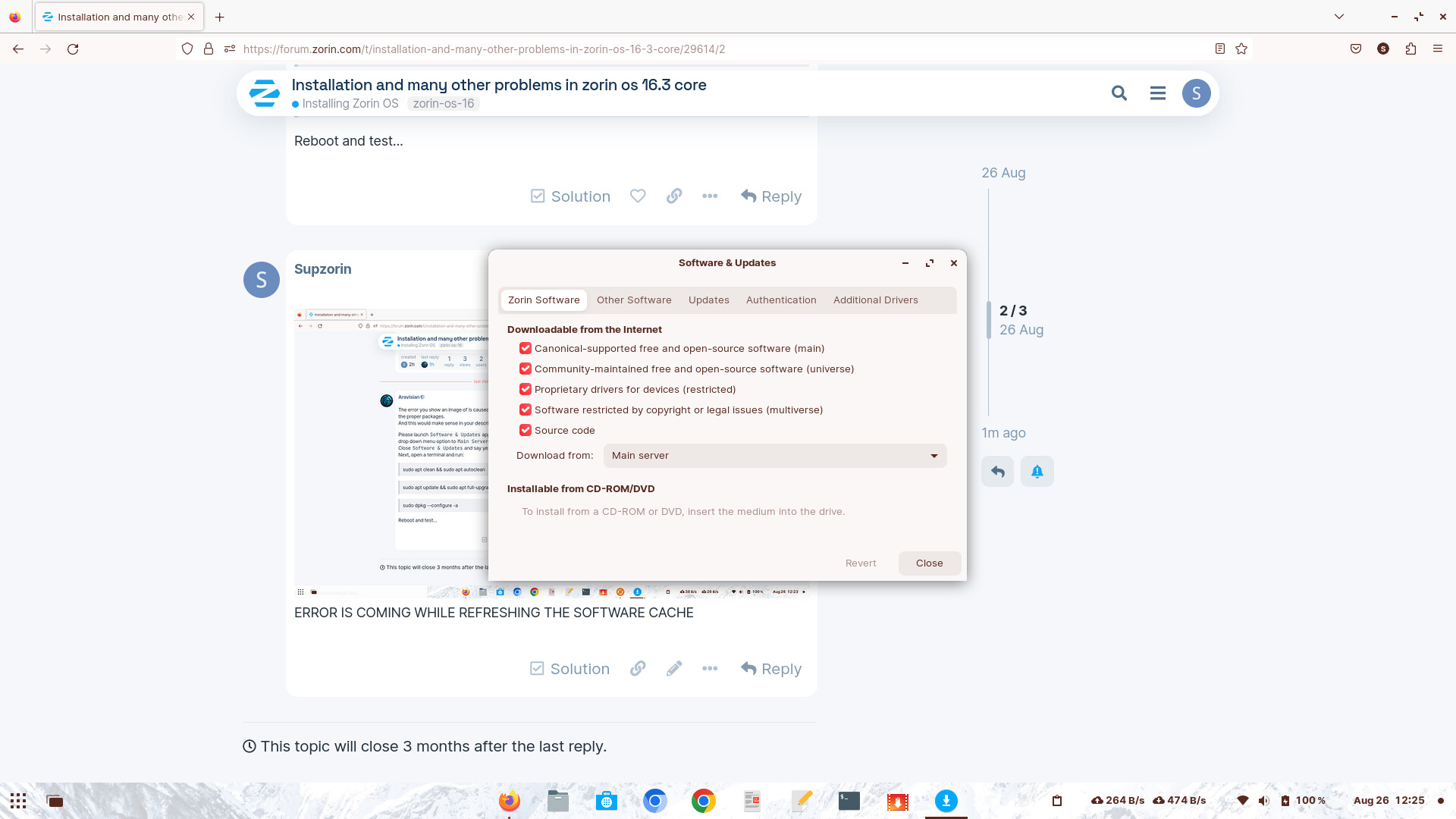Click the timeline reply arrow button
Screen dimensions: 1456x819
[997, 472]
